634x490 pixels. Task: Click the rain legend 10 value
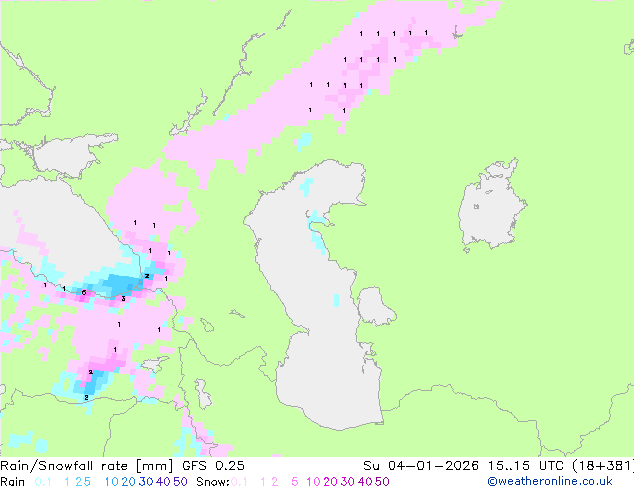pos(111,482)
